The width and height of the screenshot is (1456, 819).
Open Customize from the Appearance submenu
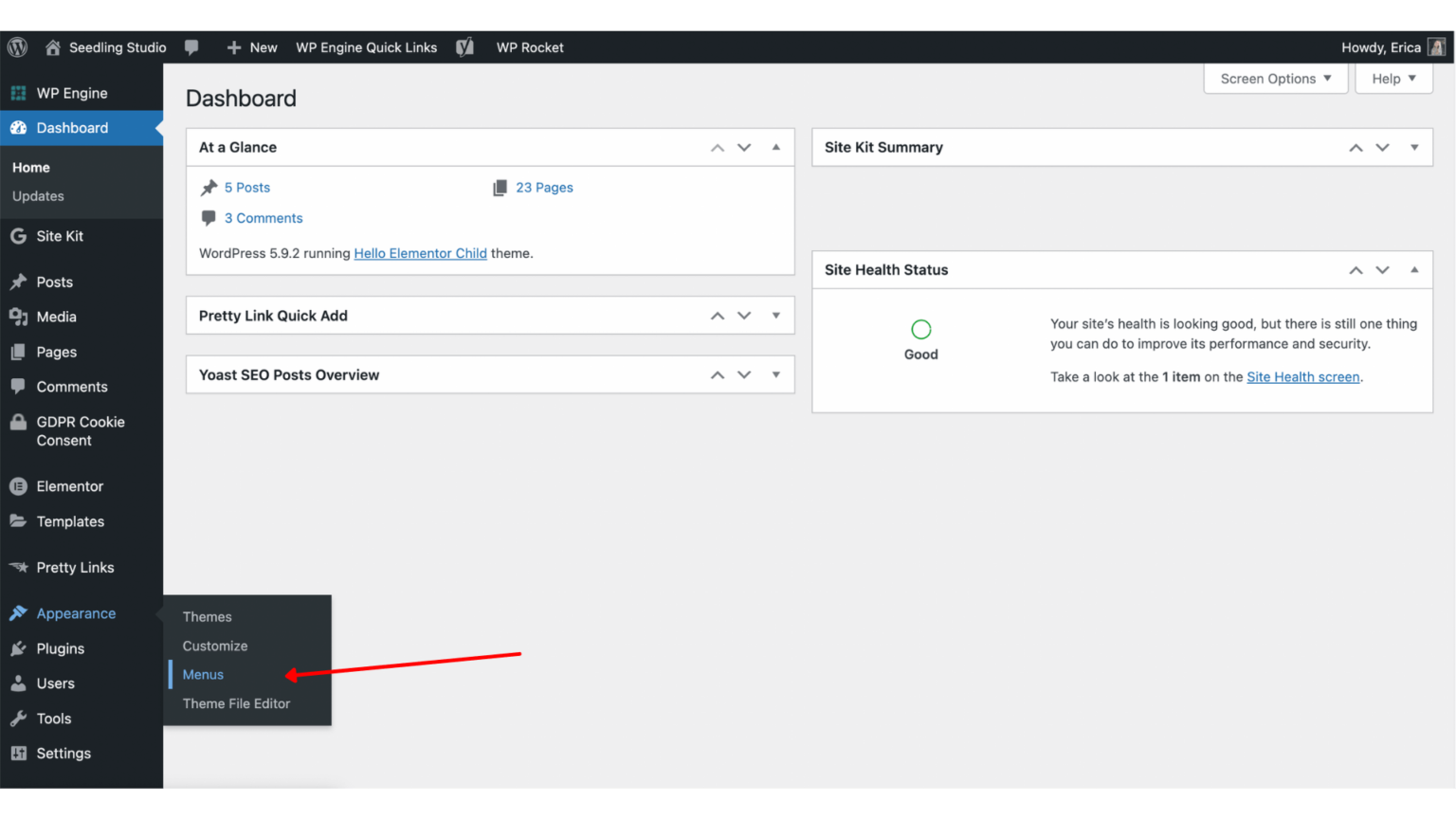pos(214,646)
